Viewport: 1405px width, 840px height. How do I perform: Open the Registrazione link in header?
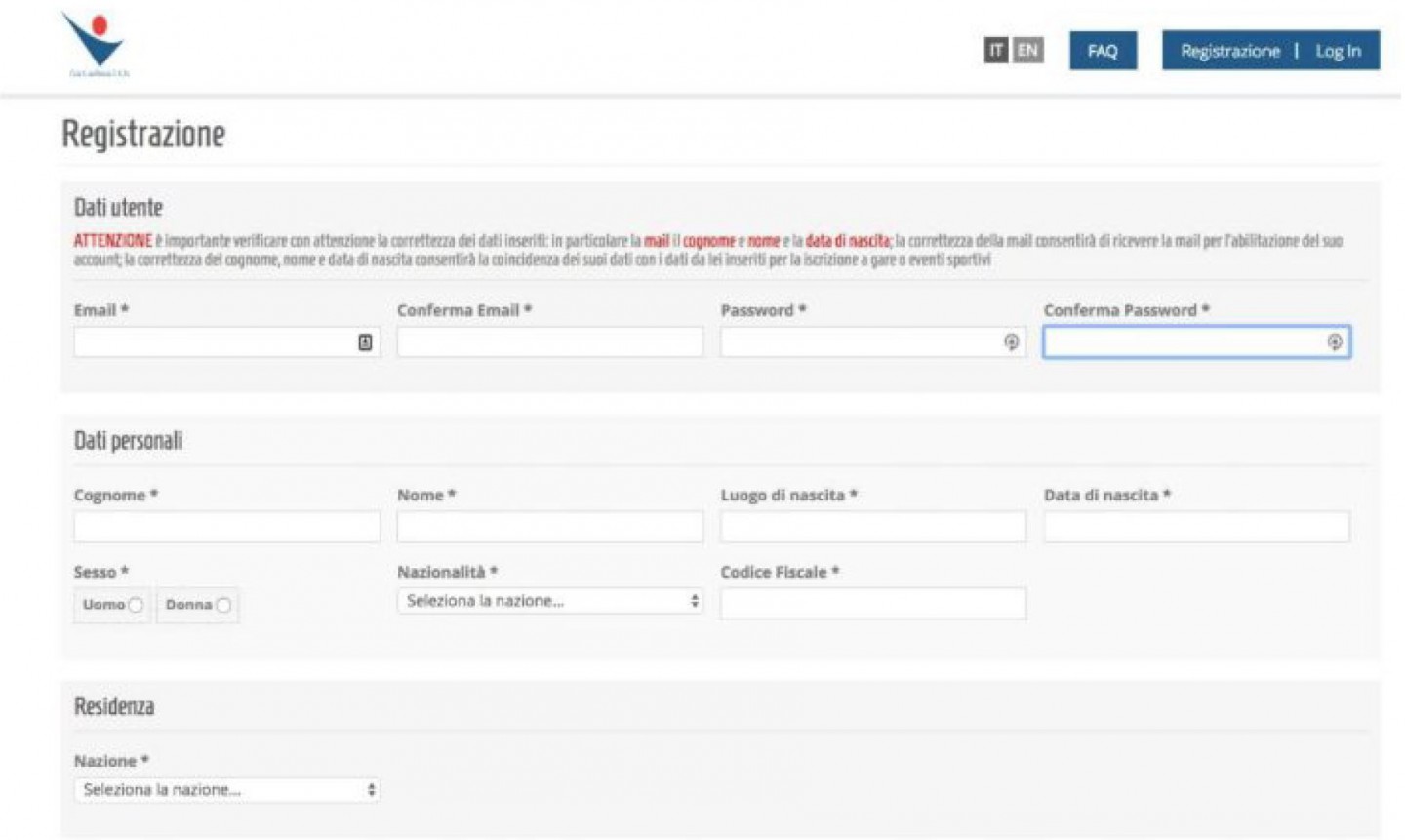tap(1229, 51)
